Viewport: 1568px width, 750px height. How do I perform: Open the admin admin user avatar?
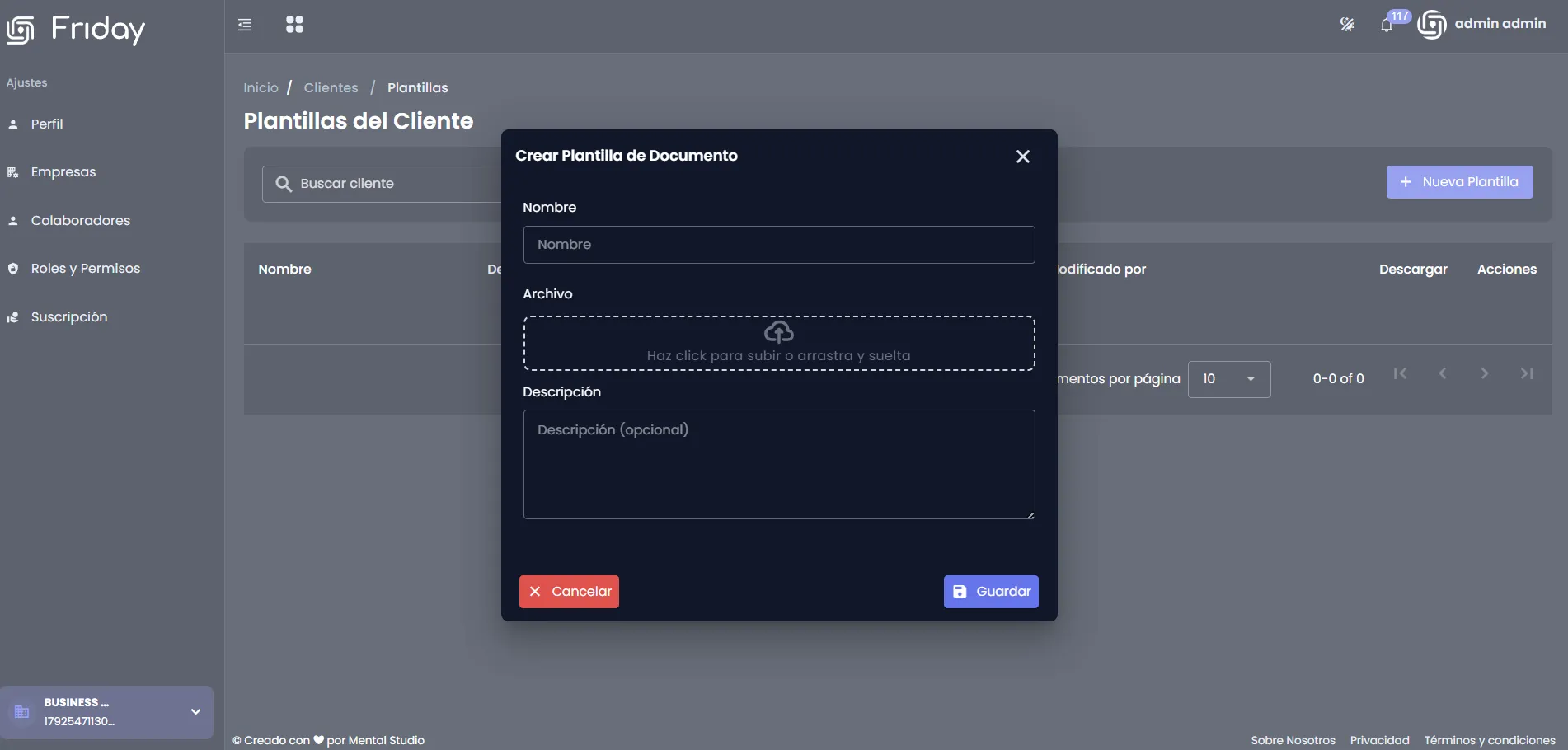click(1432, 25)
